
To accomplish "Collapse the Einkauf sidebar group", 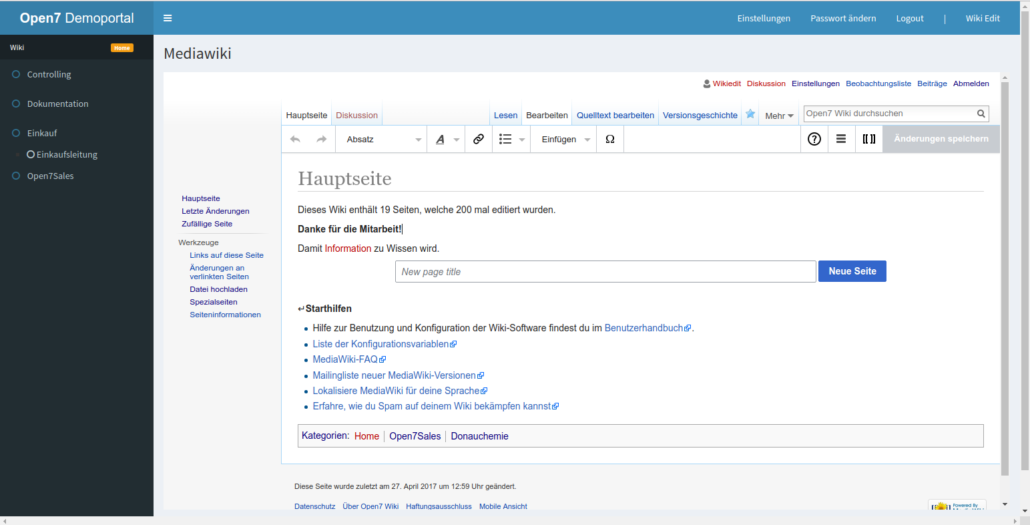I will (x=41, y=133).
